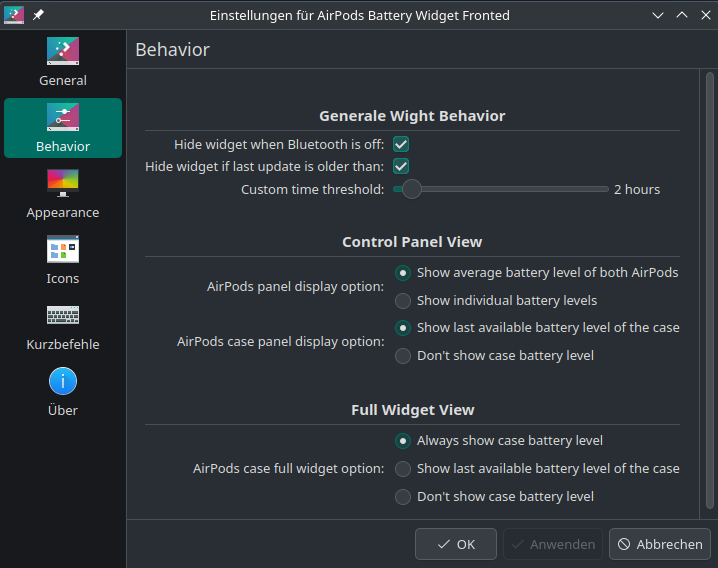
Task: Click the pin icon in title bar
Action: pos(38,15)
